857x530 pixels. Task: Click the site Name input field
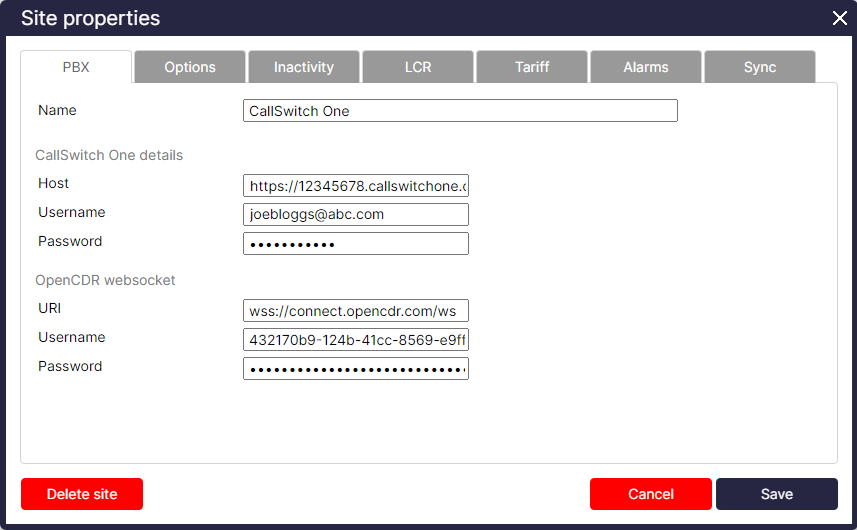(x=460, y=111)
